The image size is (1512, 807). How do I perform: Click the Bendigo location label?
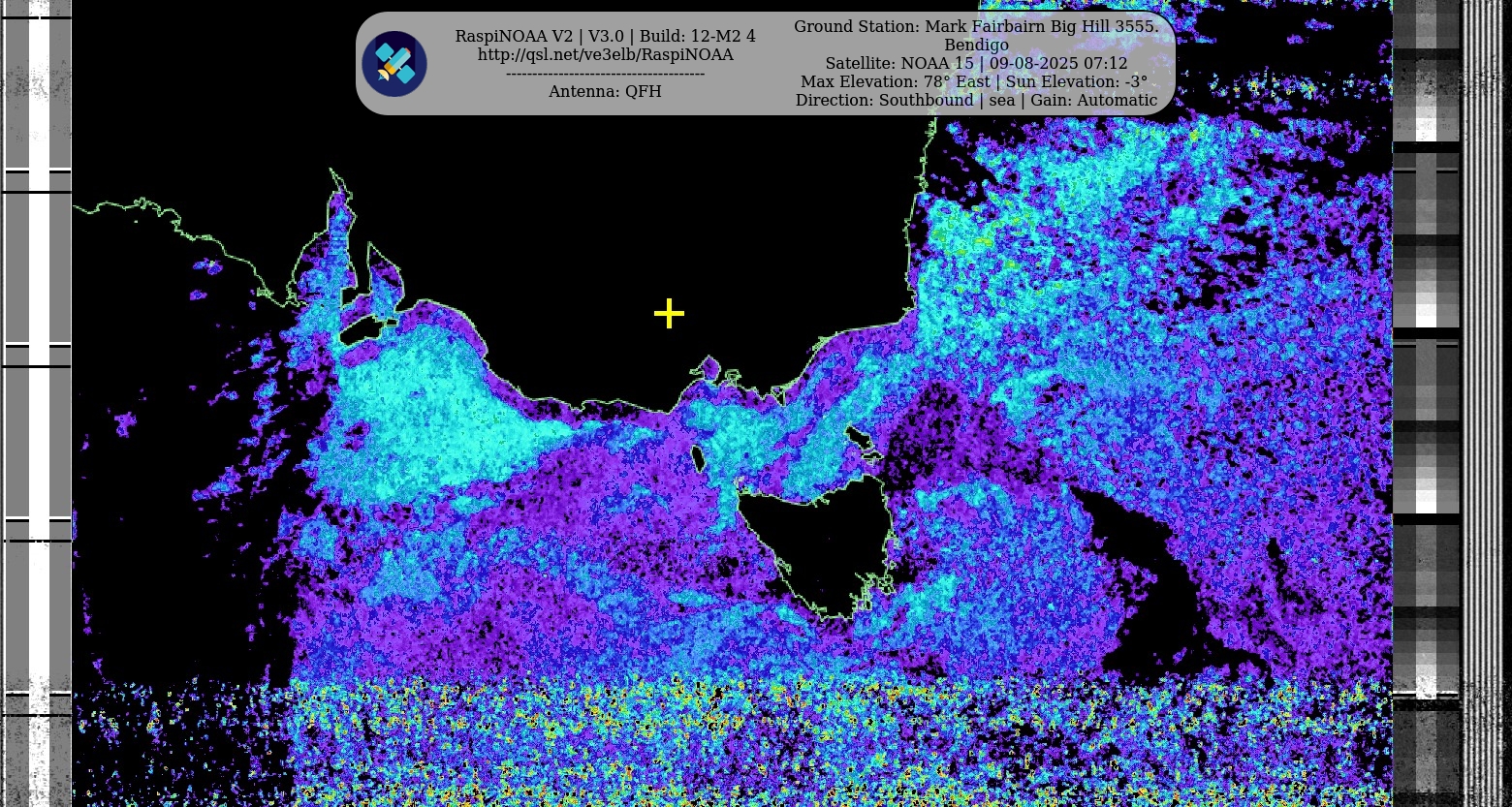[x=975, y=45]
